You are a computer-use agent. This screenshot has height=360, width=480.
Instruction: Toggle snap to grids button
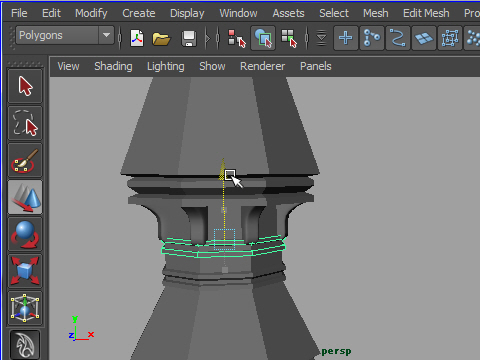tap(346, 38)
